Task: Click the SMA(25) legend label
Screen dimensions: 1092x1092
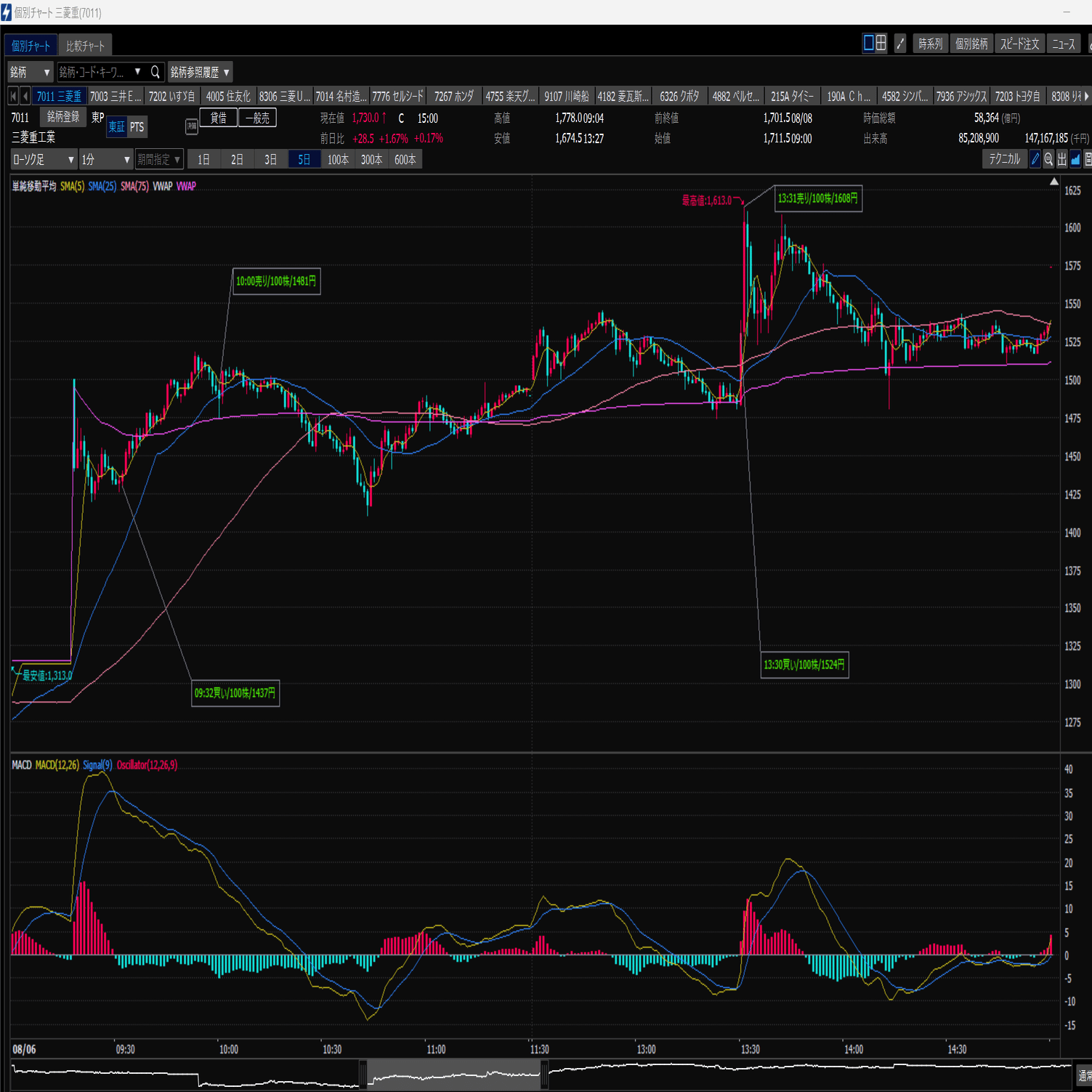Action: pos(102,187)
